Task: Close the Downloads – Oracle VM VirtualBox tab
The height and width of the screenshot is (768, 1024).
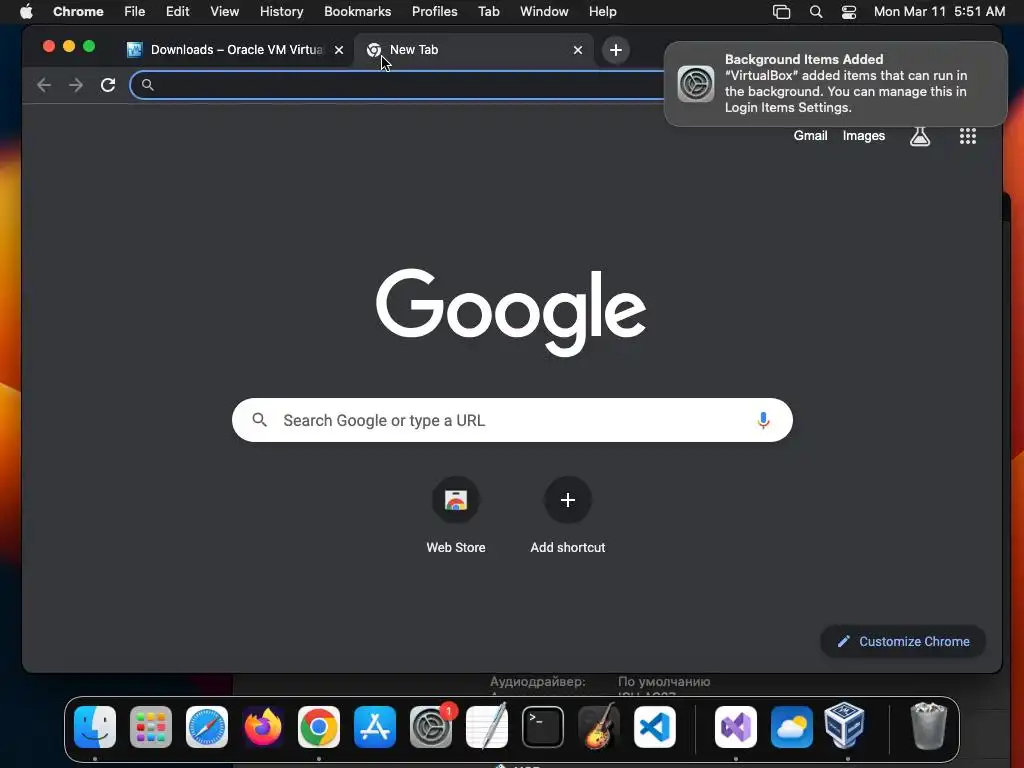Action: [339, 50]
